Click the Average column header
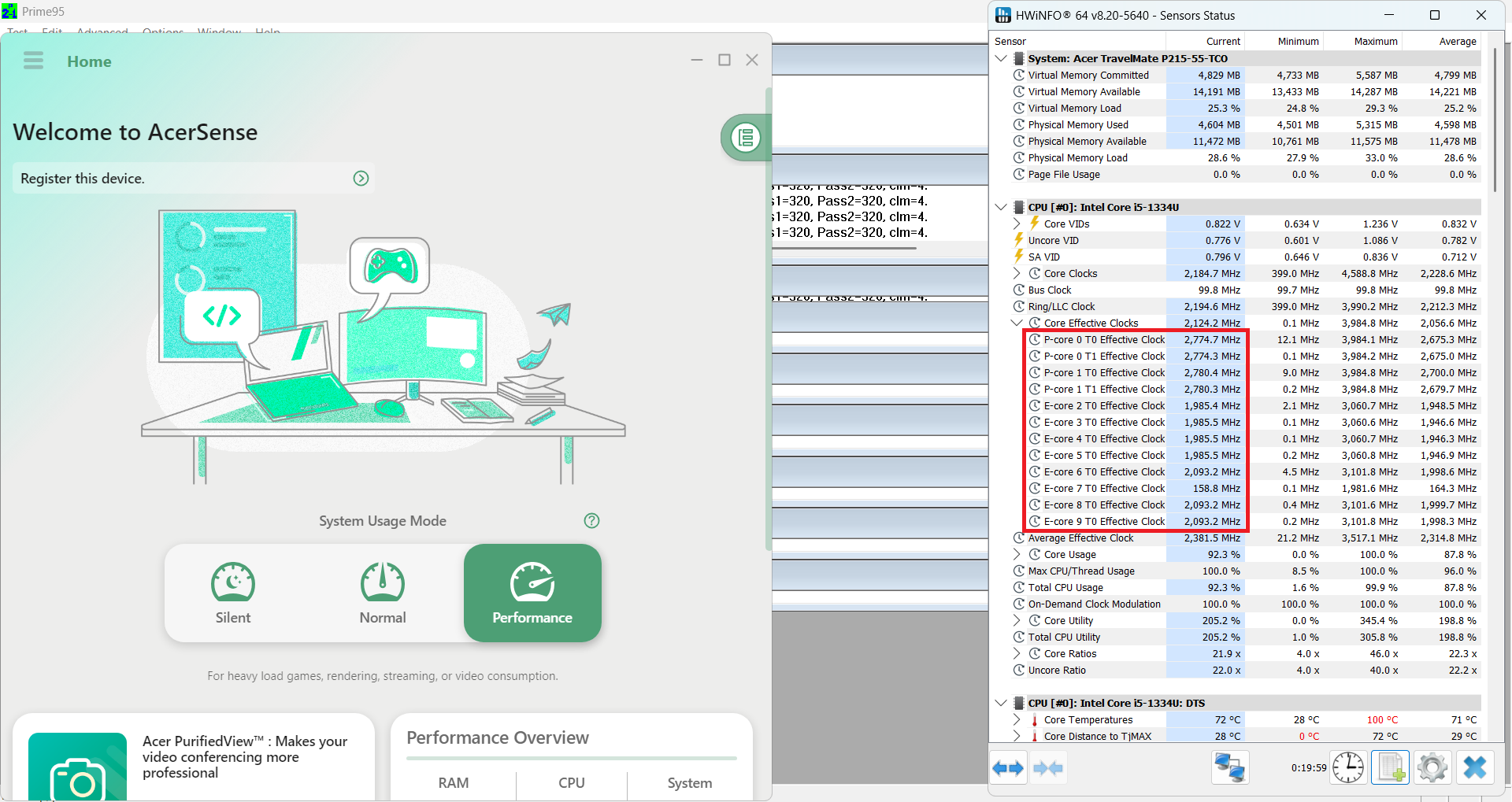The height and width of the screenshot is (802, 1512). 1442,42
